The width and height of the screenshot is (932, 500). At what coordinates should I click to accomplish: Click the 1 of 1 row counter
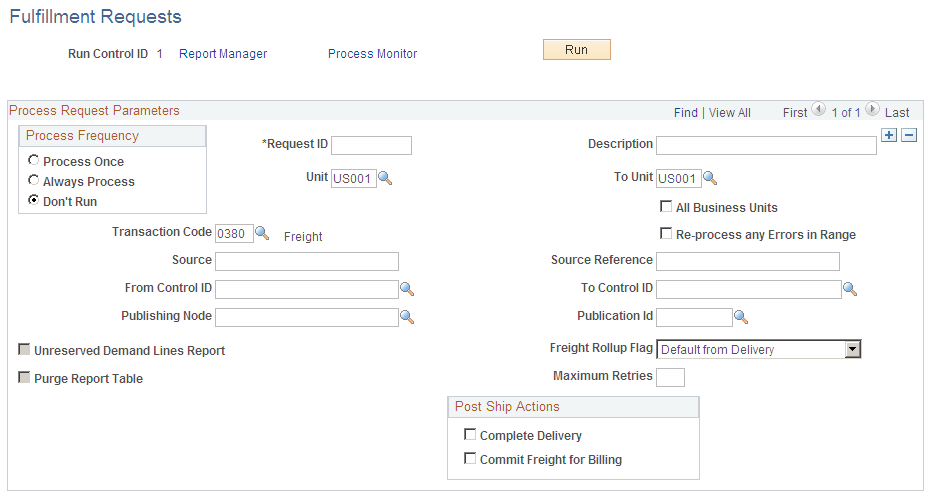pos(845,113)
